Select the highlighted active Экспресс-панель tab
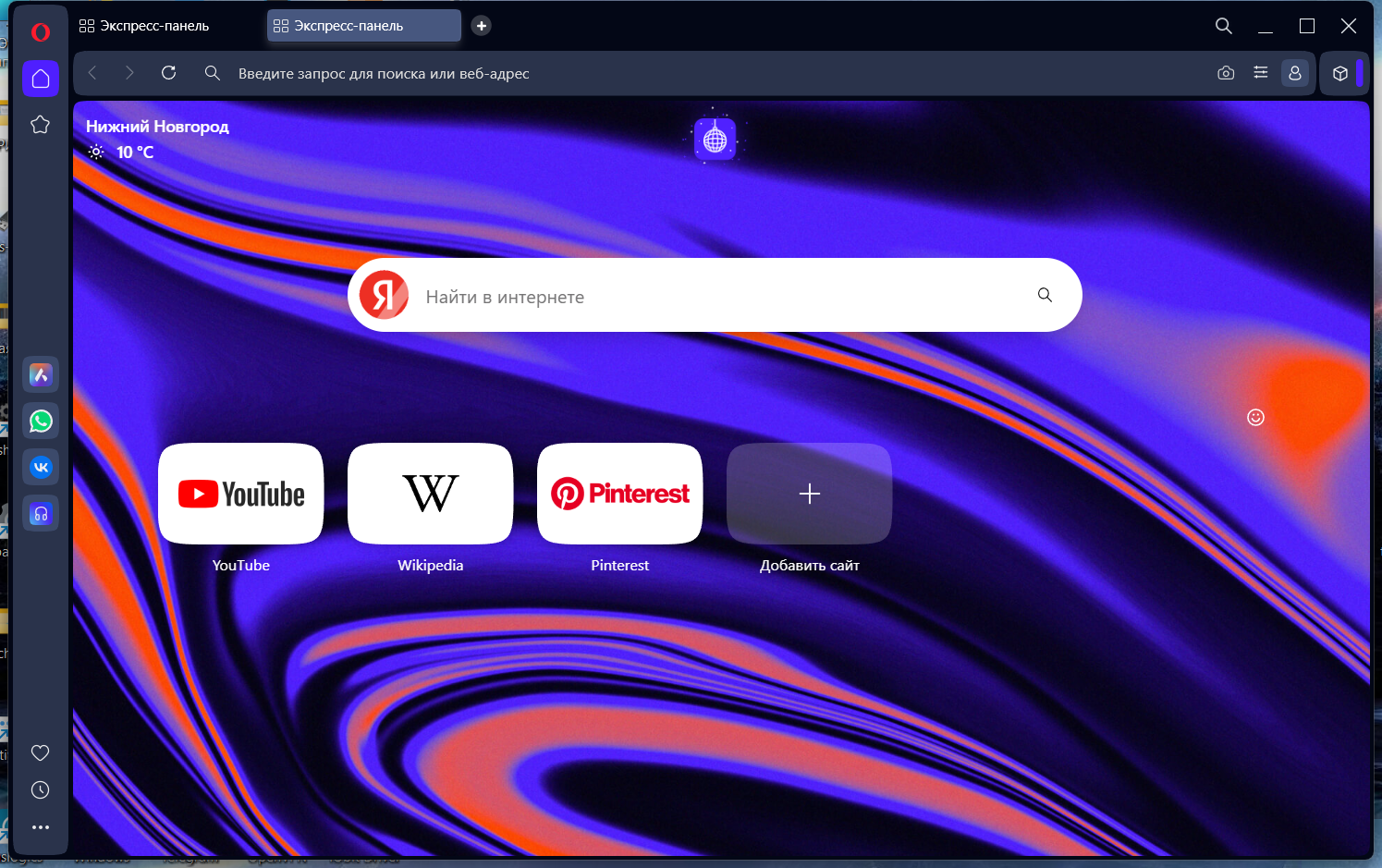This screenshot has width=1382, height=868. point(364,26)
